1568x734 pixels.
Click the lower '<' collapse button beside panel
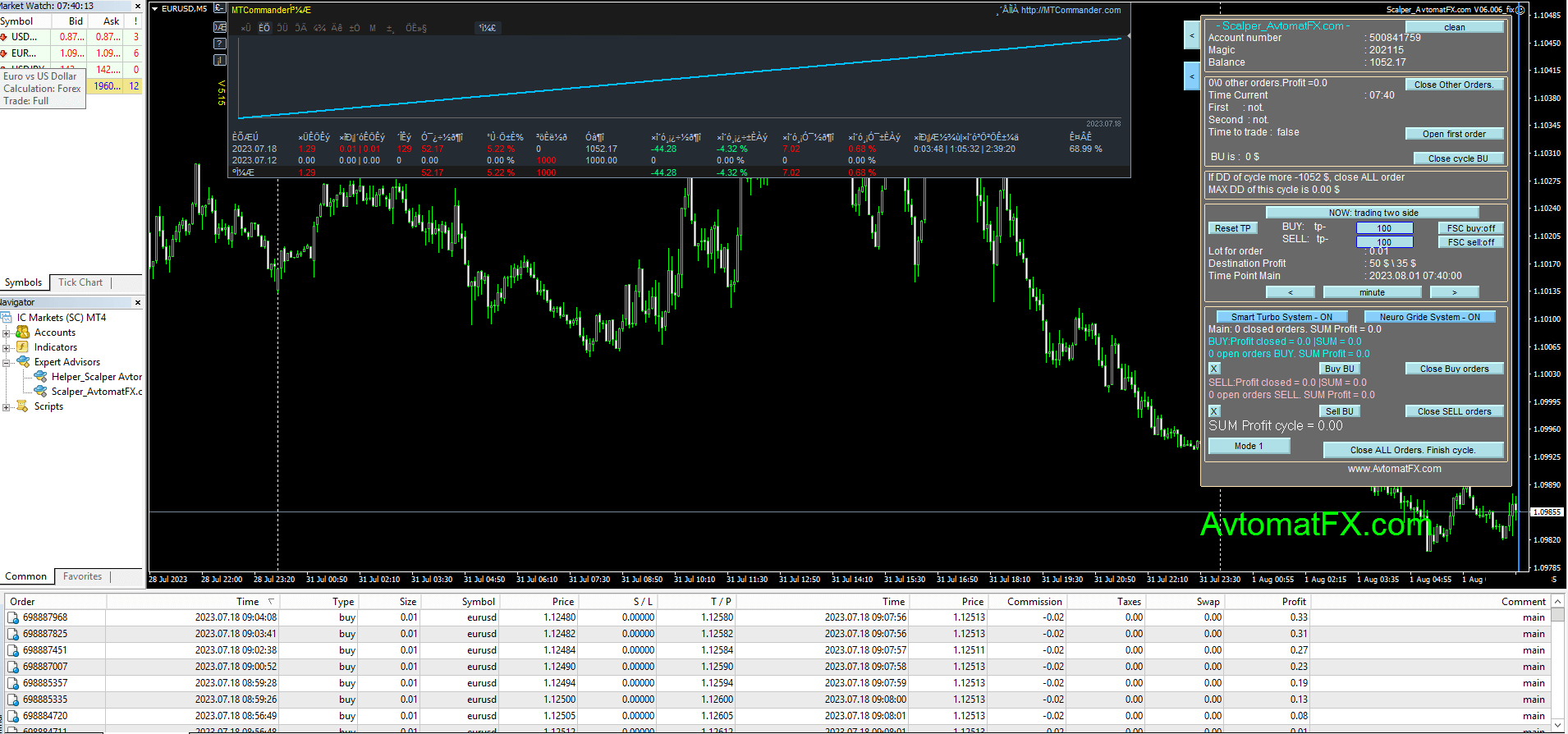1192,77
